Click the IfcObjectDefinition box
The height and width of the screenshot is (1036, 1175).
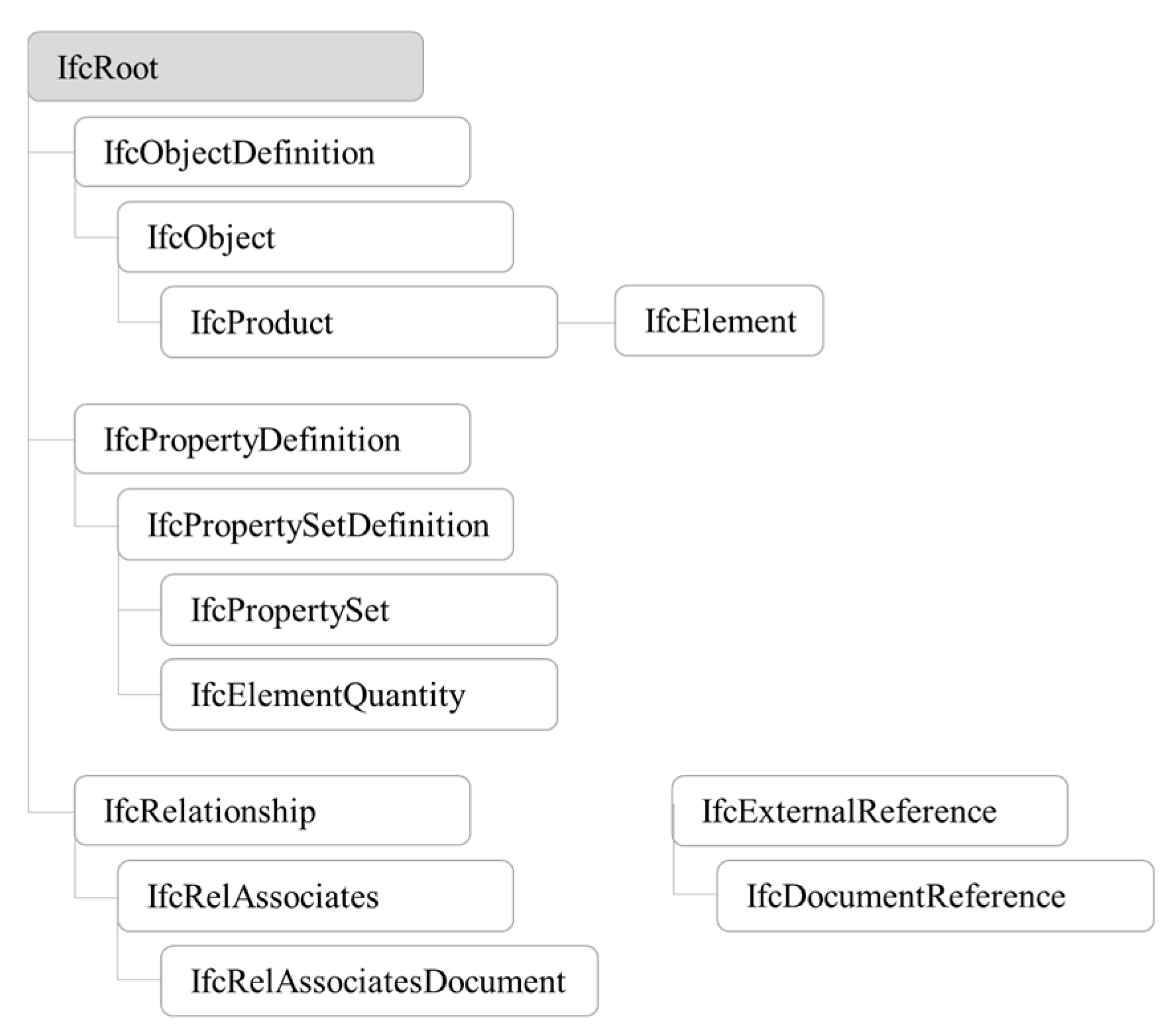click(x=272, y=152)
